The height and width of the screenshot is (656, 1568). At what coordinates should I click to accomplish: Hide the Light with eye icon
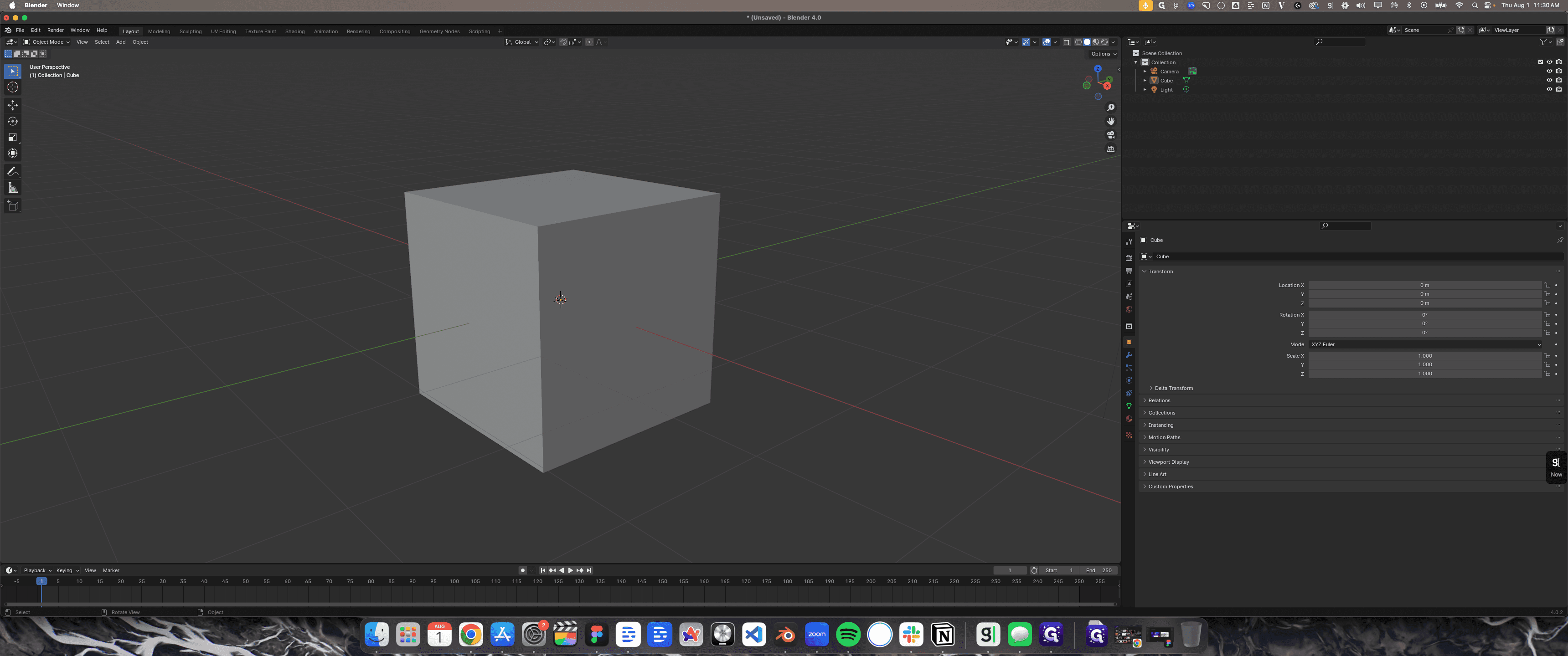[1549, 89]
